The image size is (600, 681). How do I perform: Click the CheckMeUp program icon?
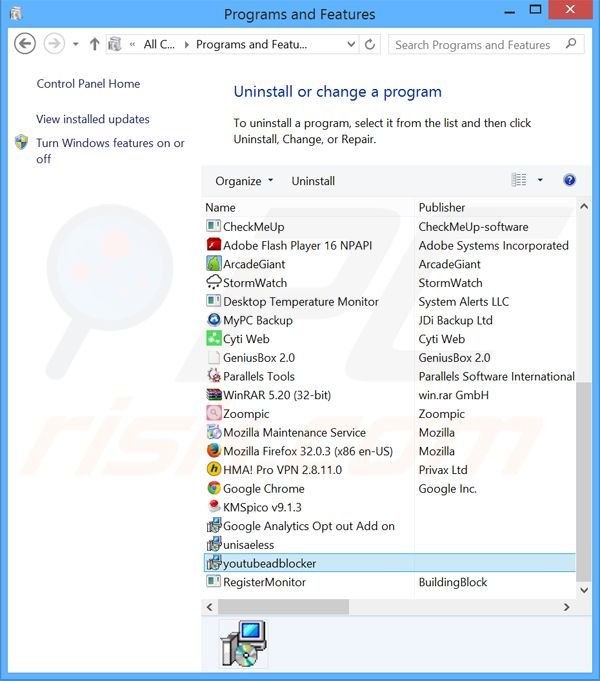tap(213, 226)
